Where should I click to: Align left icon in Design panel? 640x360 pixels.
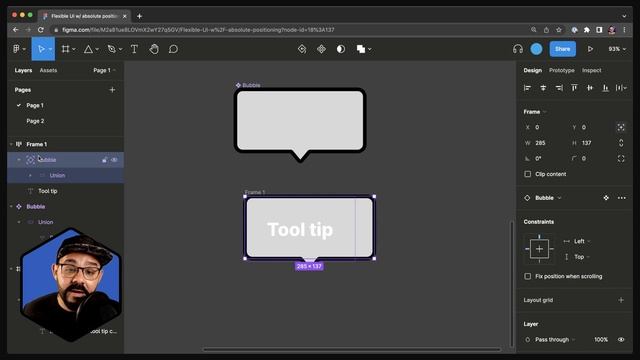click(x=527, y=88)
